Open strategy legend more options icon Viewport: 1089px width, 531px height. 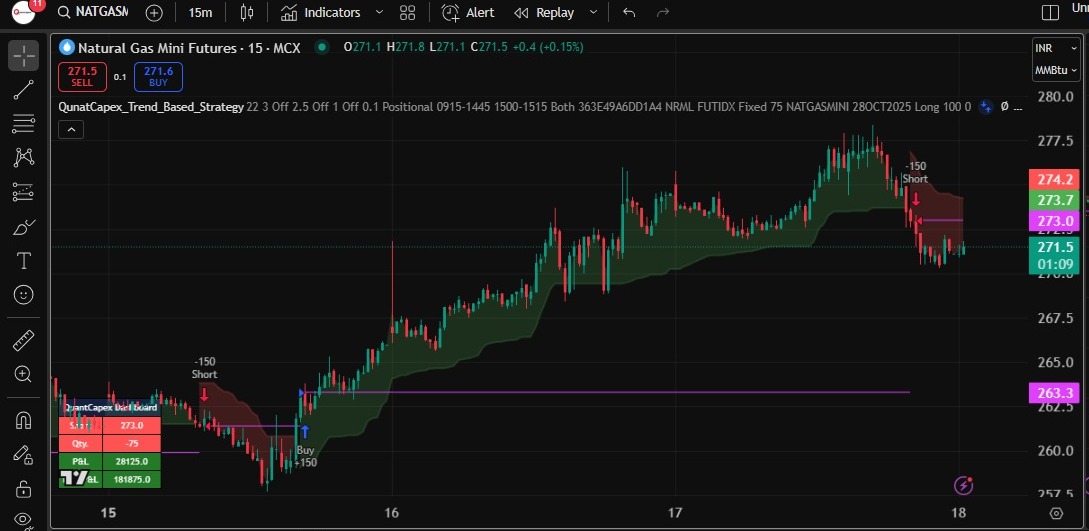(x=1017, y=107)
